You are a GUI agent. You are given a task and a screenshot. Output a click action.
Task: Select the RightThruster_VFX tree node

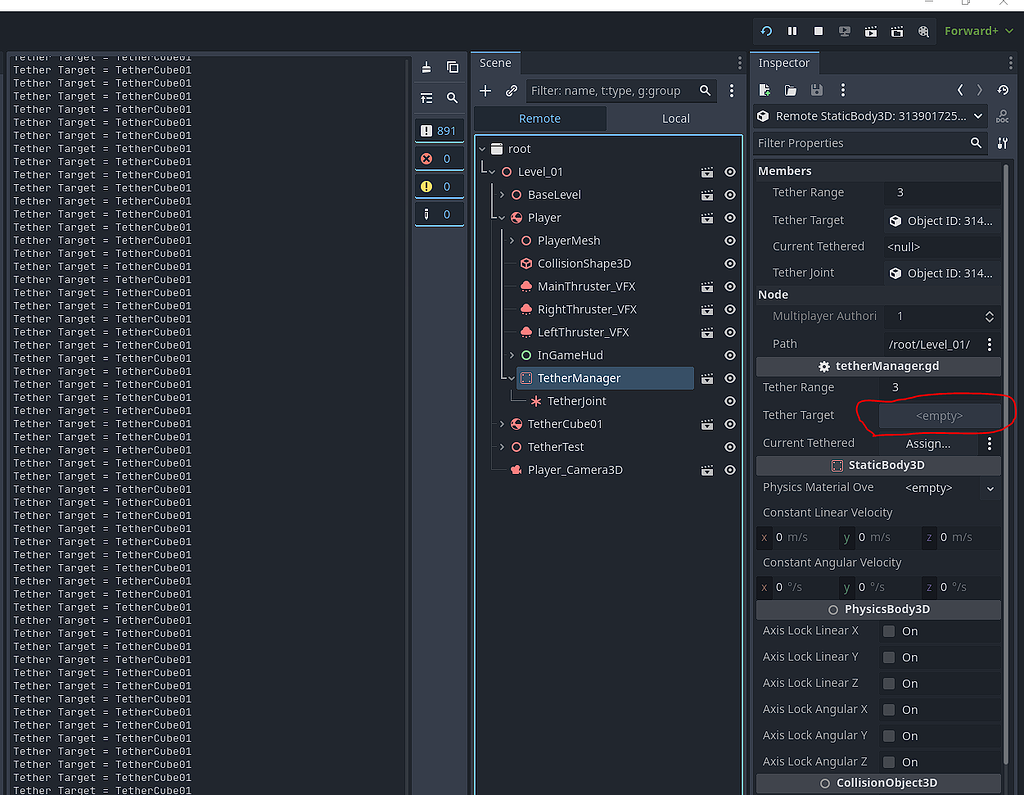point(587,309)
